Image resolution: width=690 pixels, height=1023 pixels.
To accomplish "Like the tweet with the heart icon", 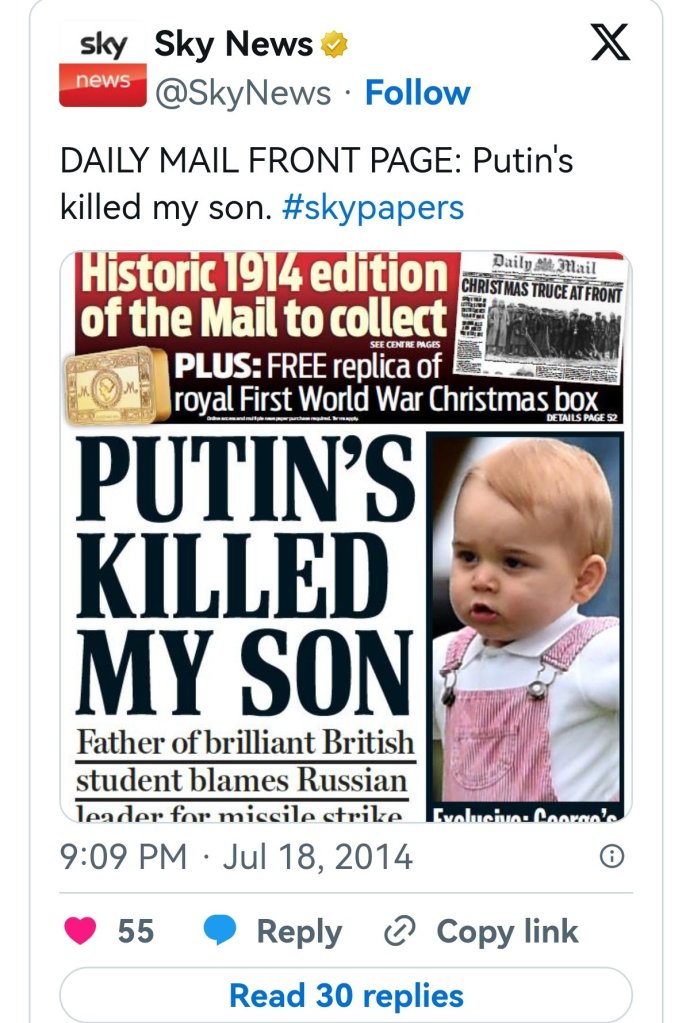I will 80,931.
